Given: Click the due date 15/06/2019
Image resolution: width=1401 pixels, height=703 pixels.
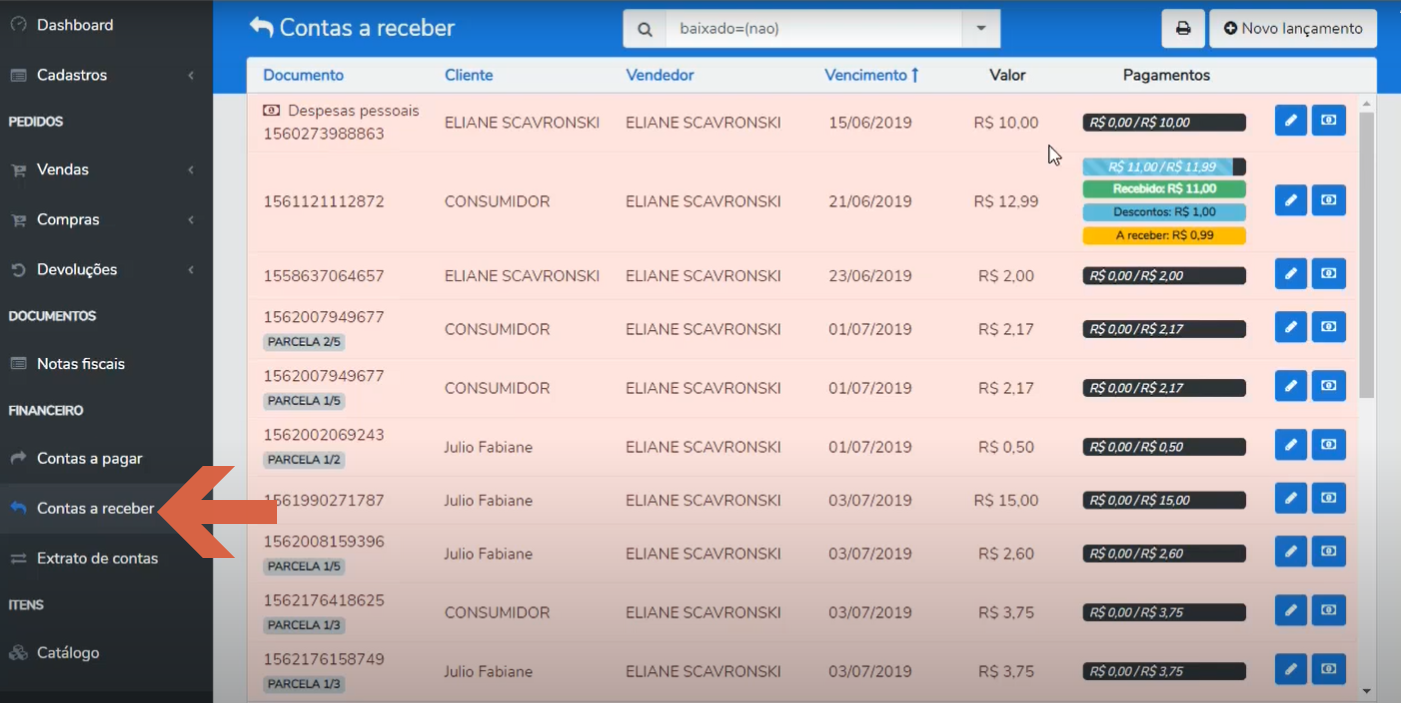Looking at the screenshot, I should click(x=870, y=122).
